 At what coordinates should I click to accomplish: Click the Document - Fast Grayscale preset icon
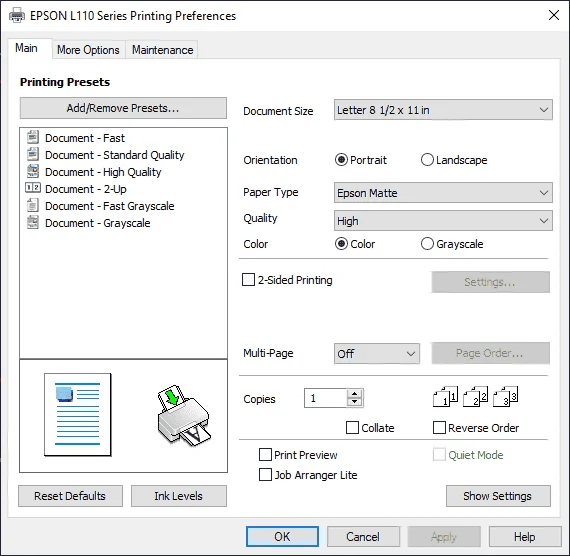point(33,205)
